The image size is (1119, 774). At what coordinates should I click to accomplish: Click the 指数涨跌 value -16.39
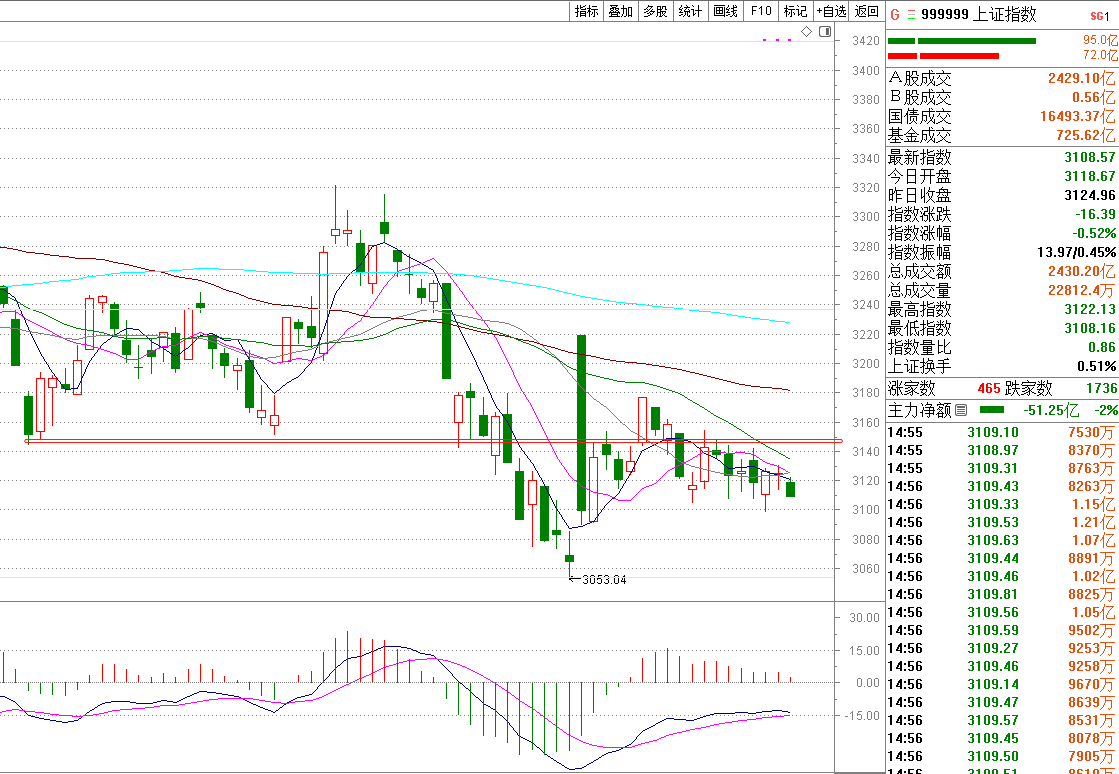tap(1095, 214)
